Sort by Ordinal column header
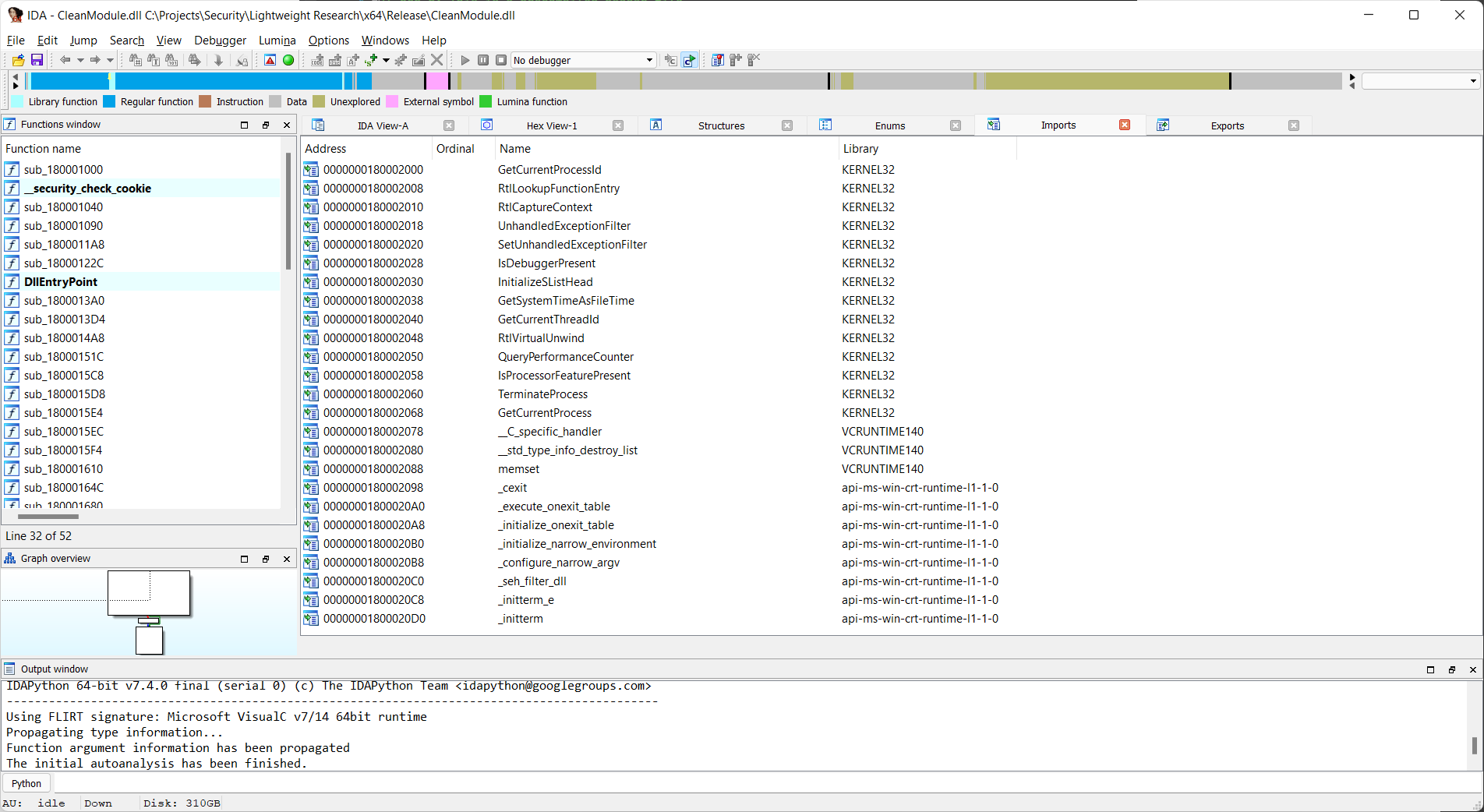The width and height of the screenshot is (1484, 812). (464, 149)
